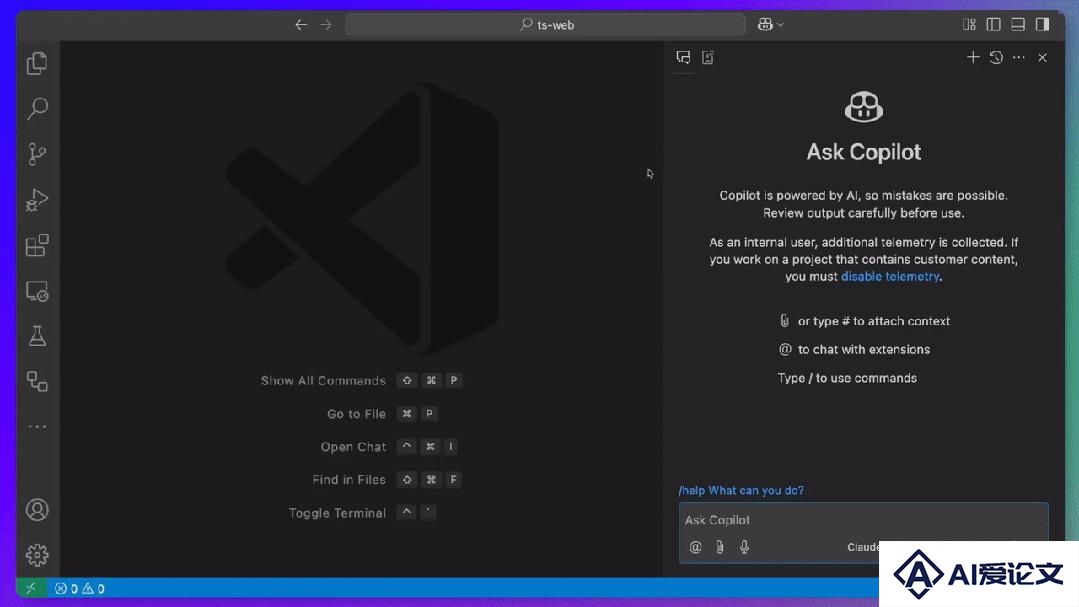Click the 'Show All Commands' label

click(323, 381)
